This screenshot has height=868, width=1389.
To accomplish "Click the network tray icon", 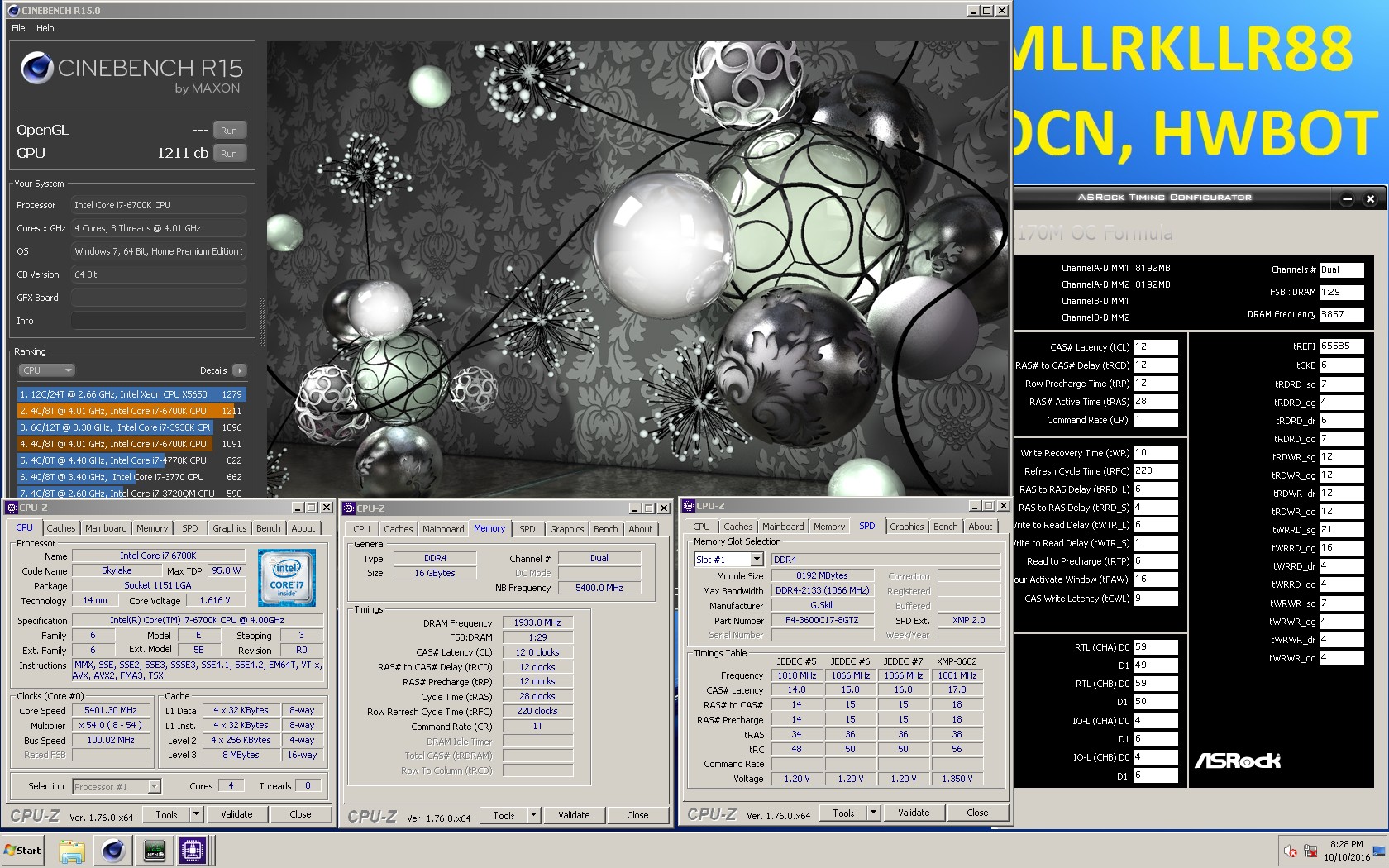I will point(1310,851).
